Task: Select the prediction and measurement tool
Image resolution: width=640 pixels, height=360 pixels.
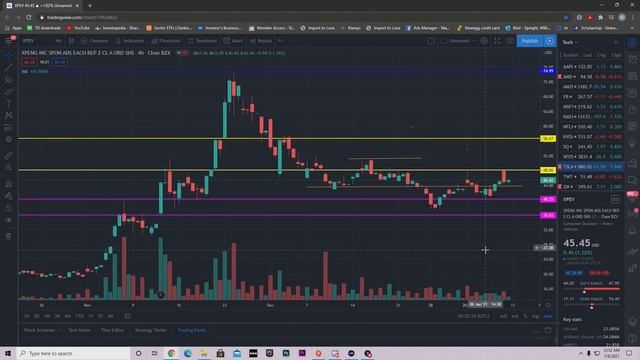Action: pos(9,128)
